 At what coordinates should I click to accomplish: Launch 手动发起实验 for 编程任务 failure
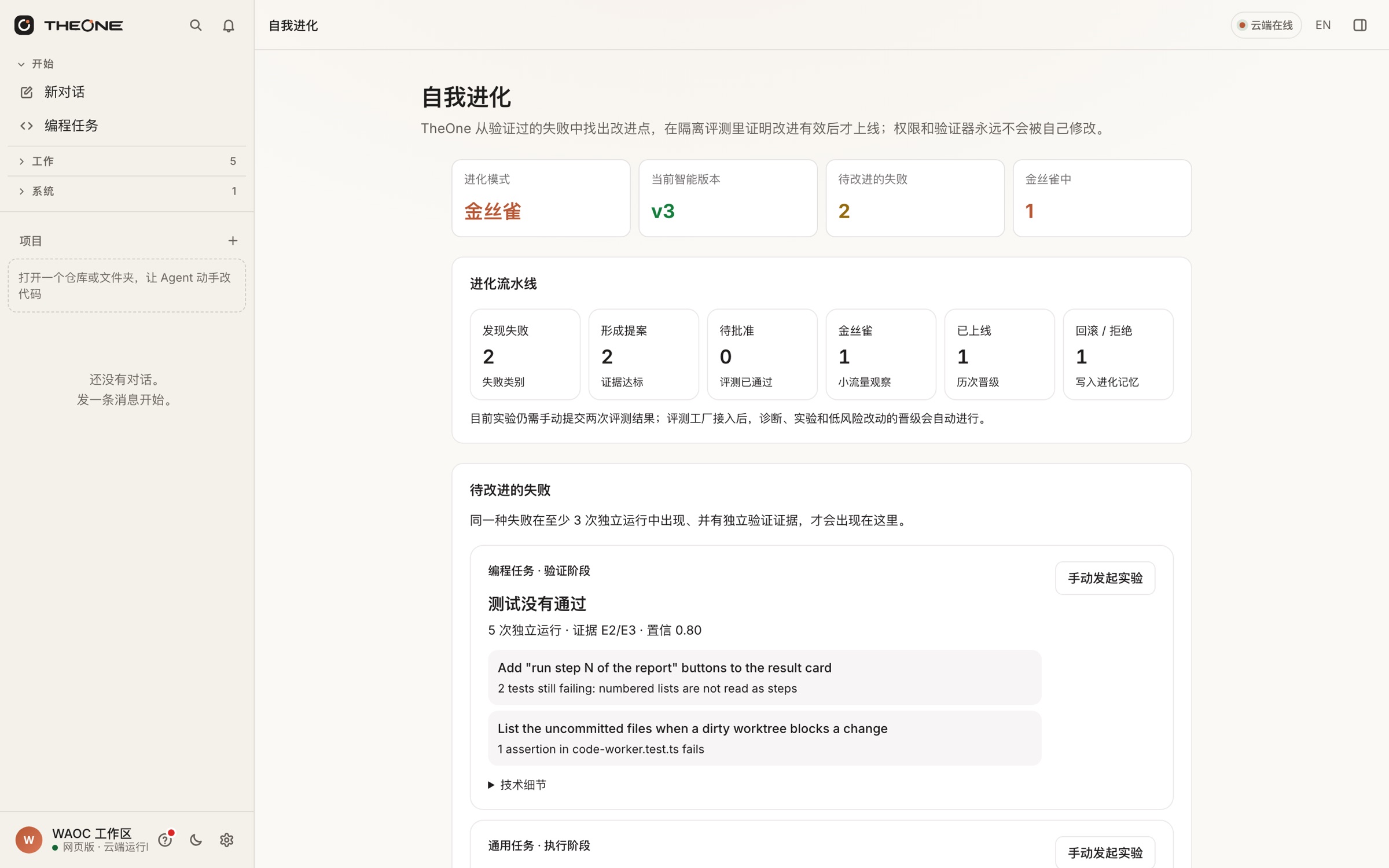point(1105,578)
